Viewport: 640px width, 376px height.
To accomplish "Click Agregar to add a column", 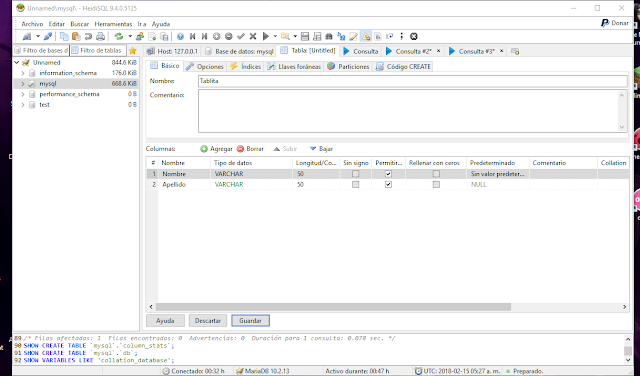I will coord(216,149).
